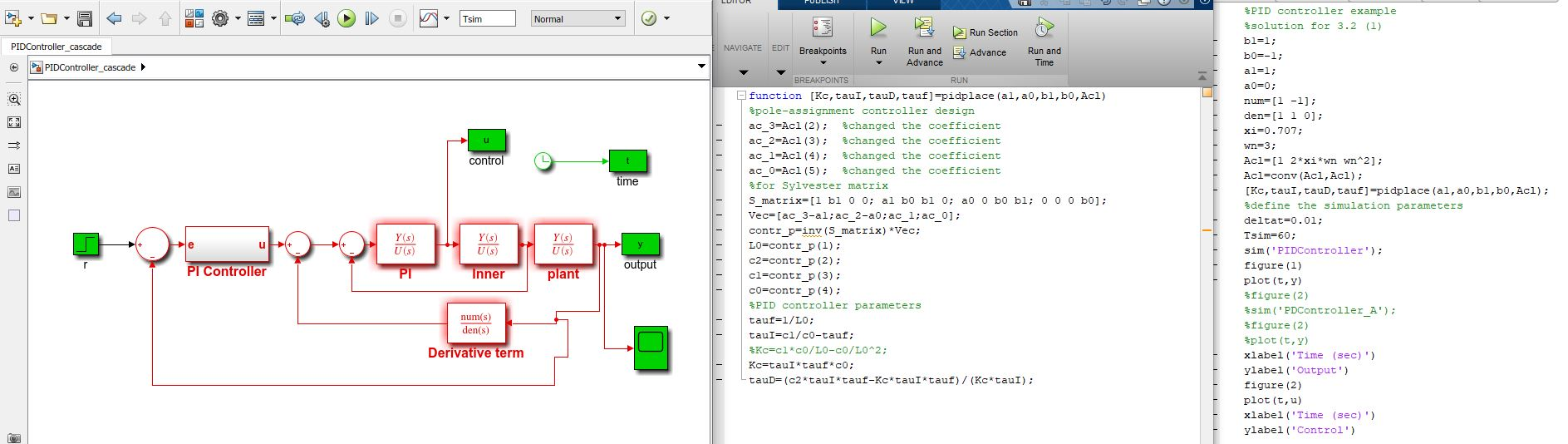Viewport: 1568px width, 444px height.
Task: Click Run and Advance button
Action: [925, 42]
